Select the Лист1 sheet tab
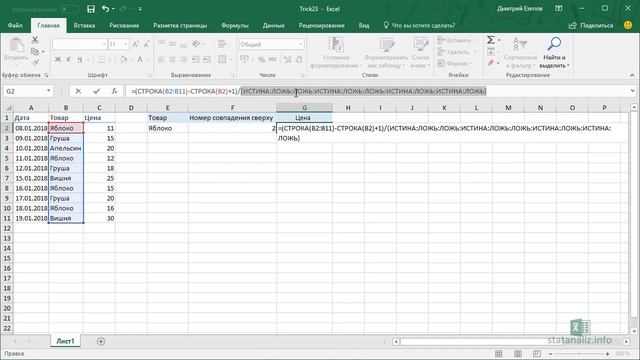 (x=65, y=341)
